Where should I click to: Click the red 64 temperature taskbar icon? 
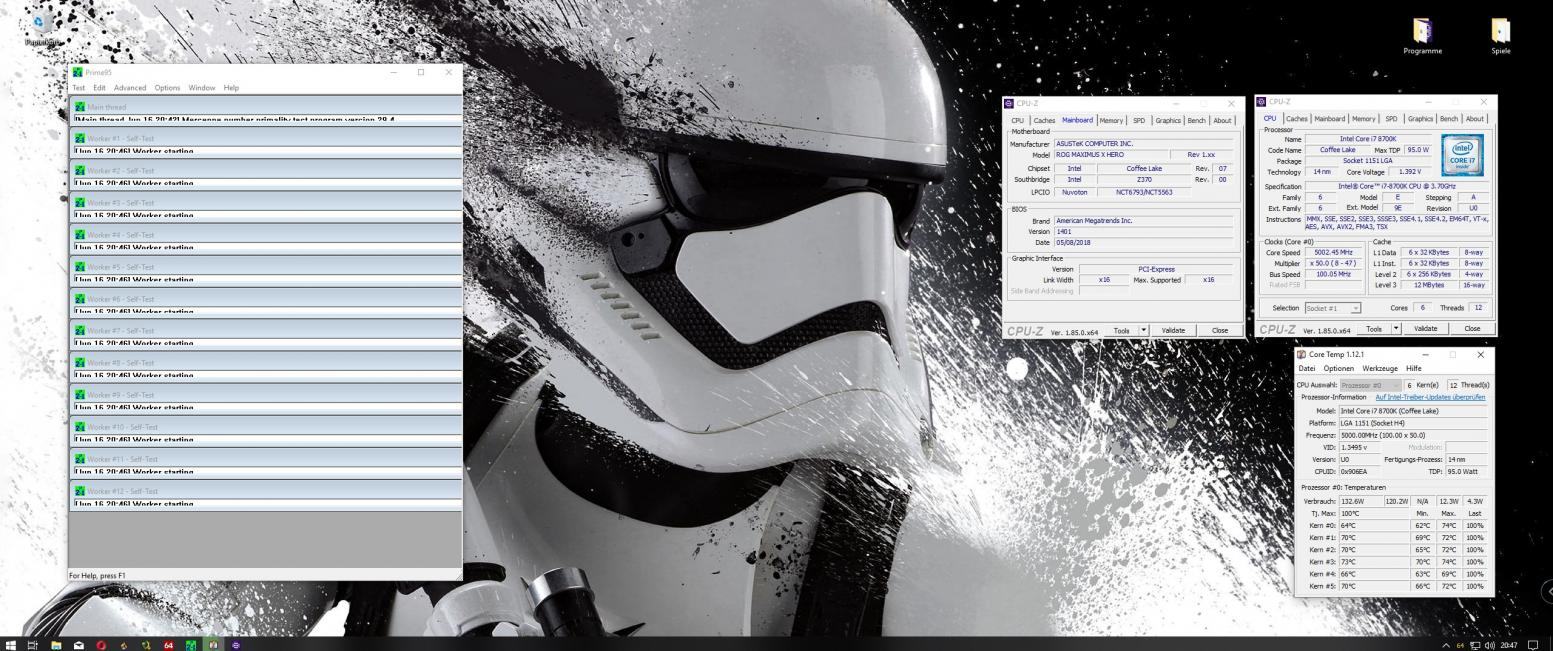click(x=168, y=645)
